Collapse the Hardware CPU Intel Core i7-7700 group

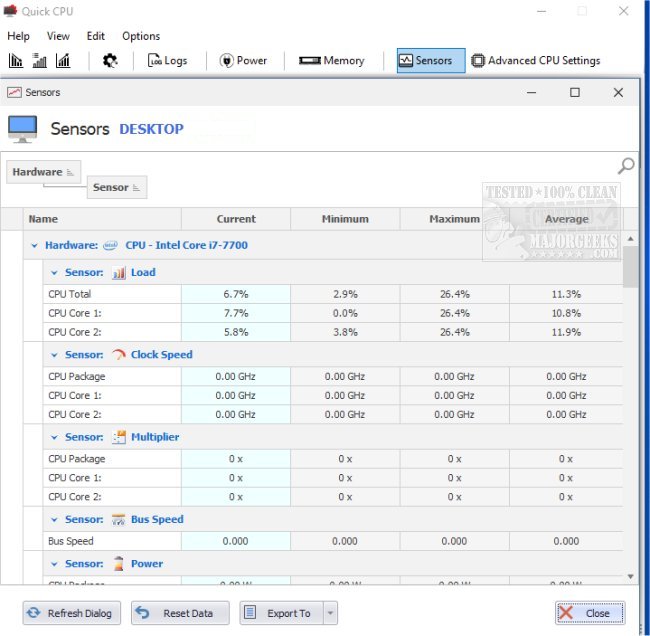click(x=34, y=245)
